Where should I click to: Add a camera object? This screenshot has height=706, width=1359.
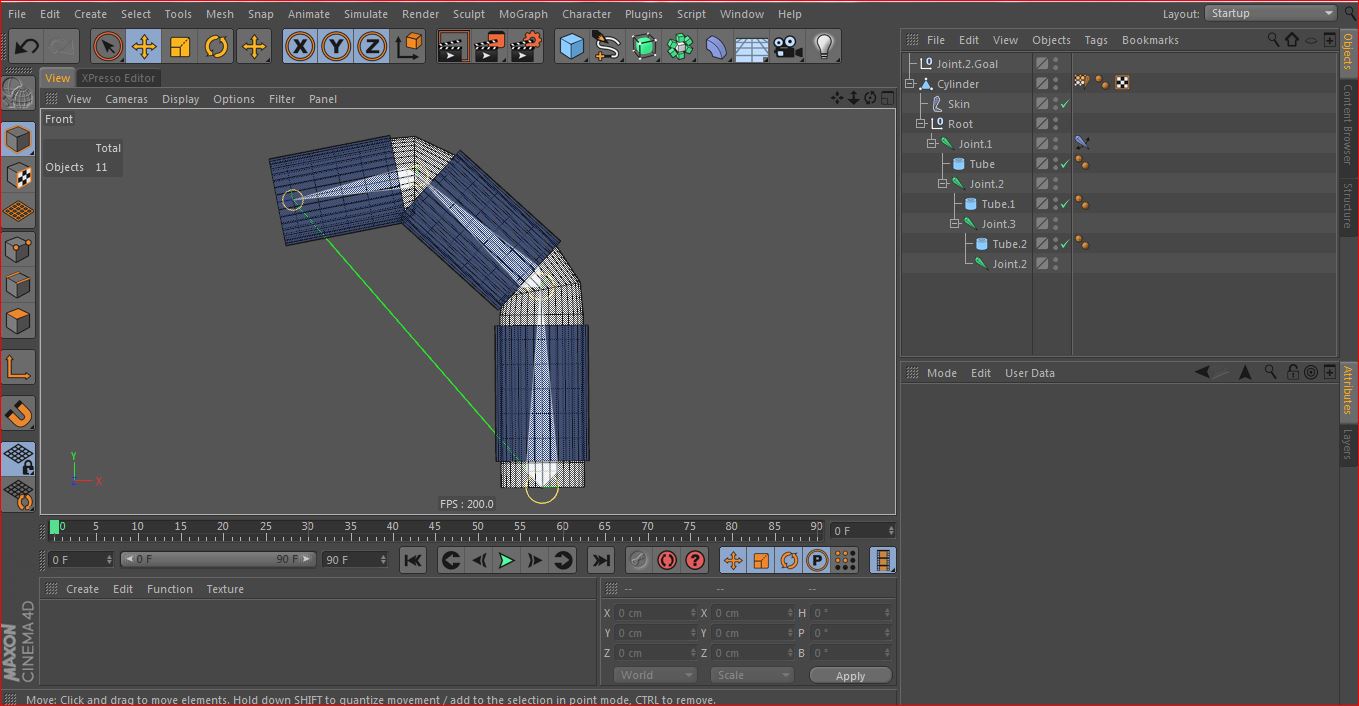pyautogui.click(x=788, y=46)
